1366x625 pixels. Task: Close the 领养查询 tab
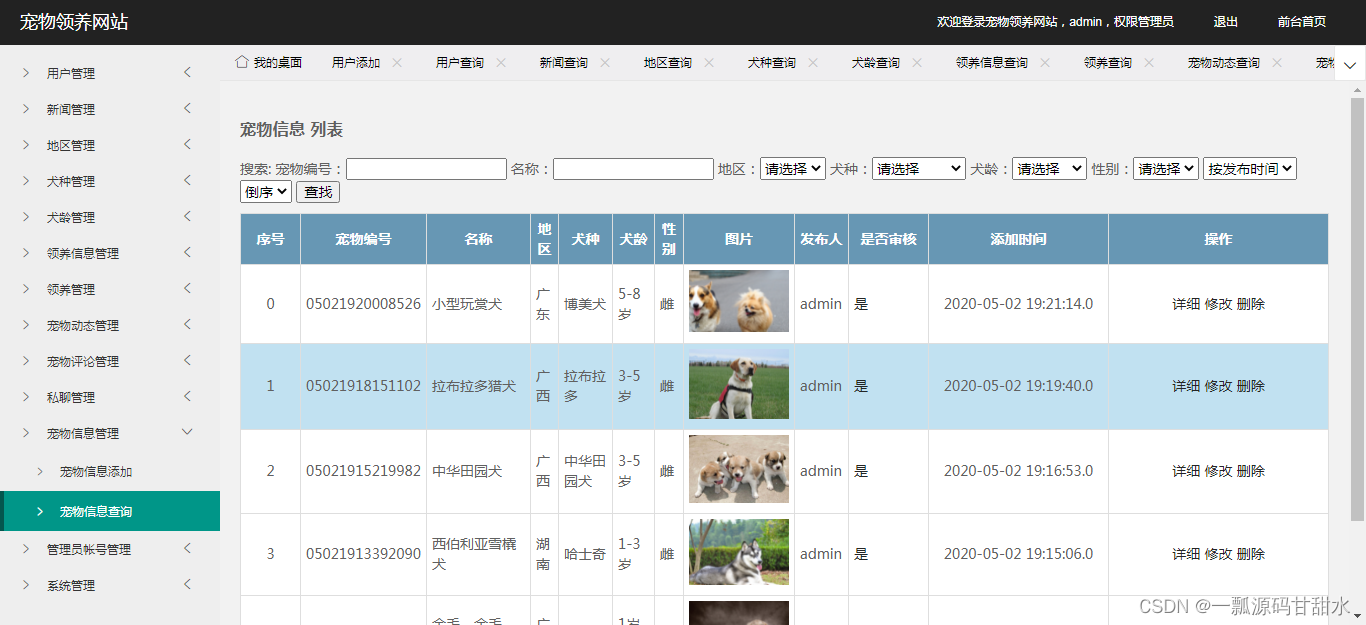click(x=1149, y=62)
